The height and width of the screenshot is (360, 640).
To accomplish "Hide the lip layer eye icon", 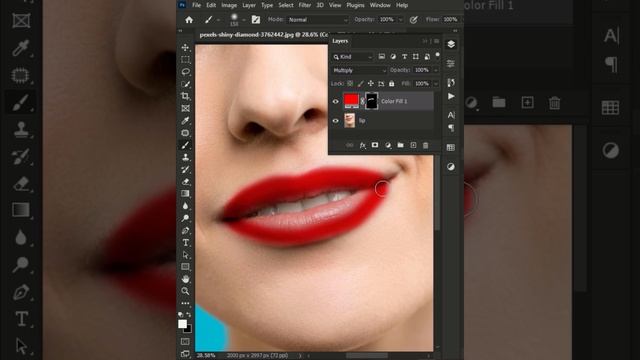I will tap(336, 120).
